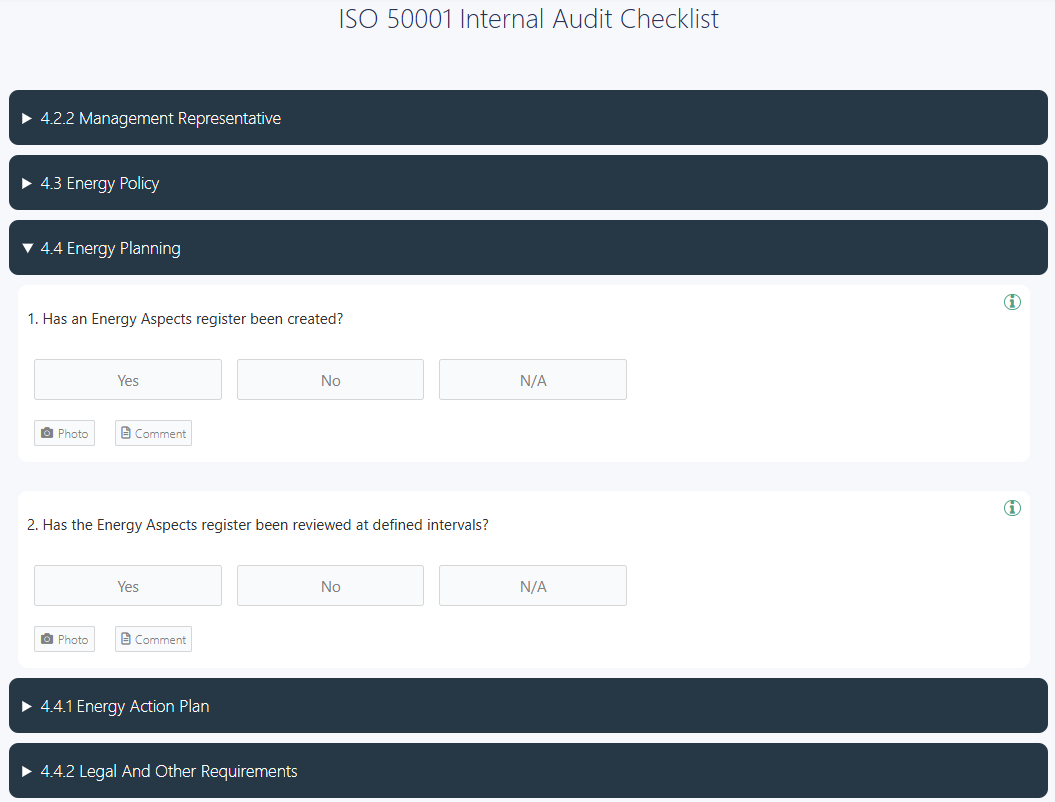This screenshot has height=802, width=1055.
Task: Add a photo to question 2
Action: coord(65,639)
